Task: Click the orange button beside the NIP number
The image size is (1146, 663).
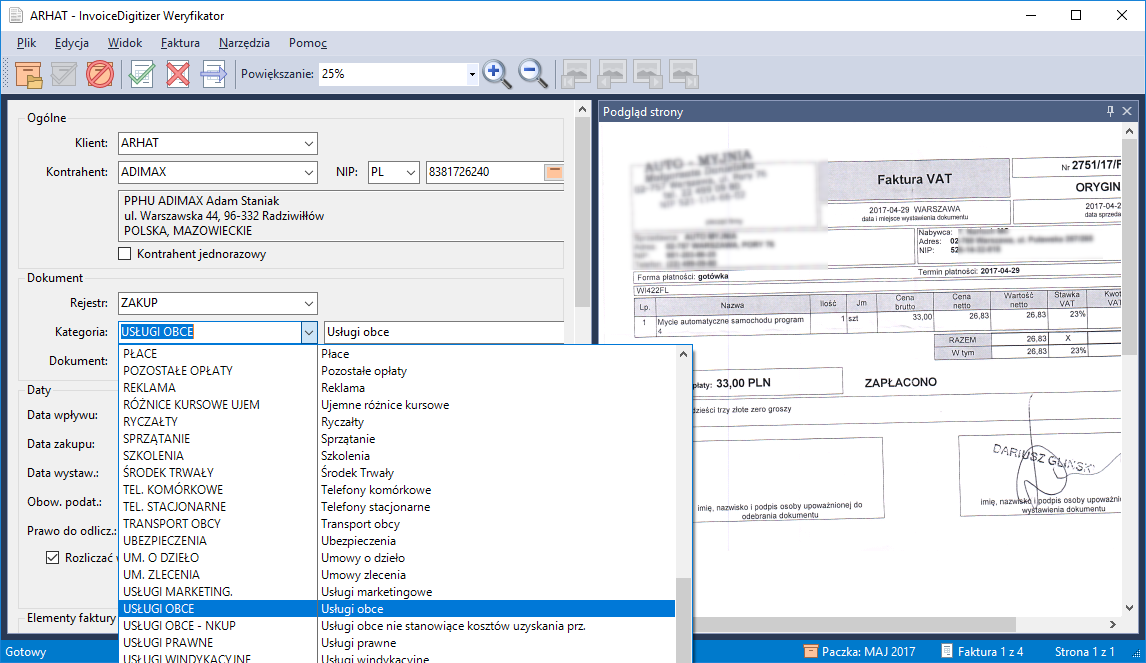Action: 553,172
